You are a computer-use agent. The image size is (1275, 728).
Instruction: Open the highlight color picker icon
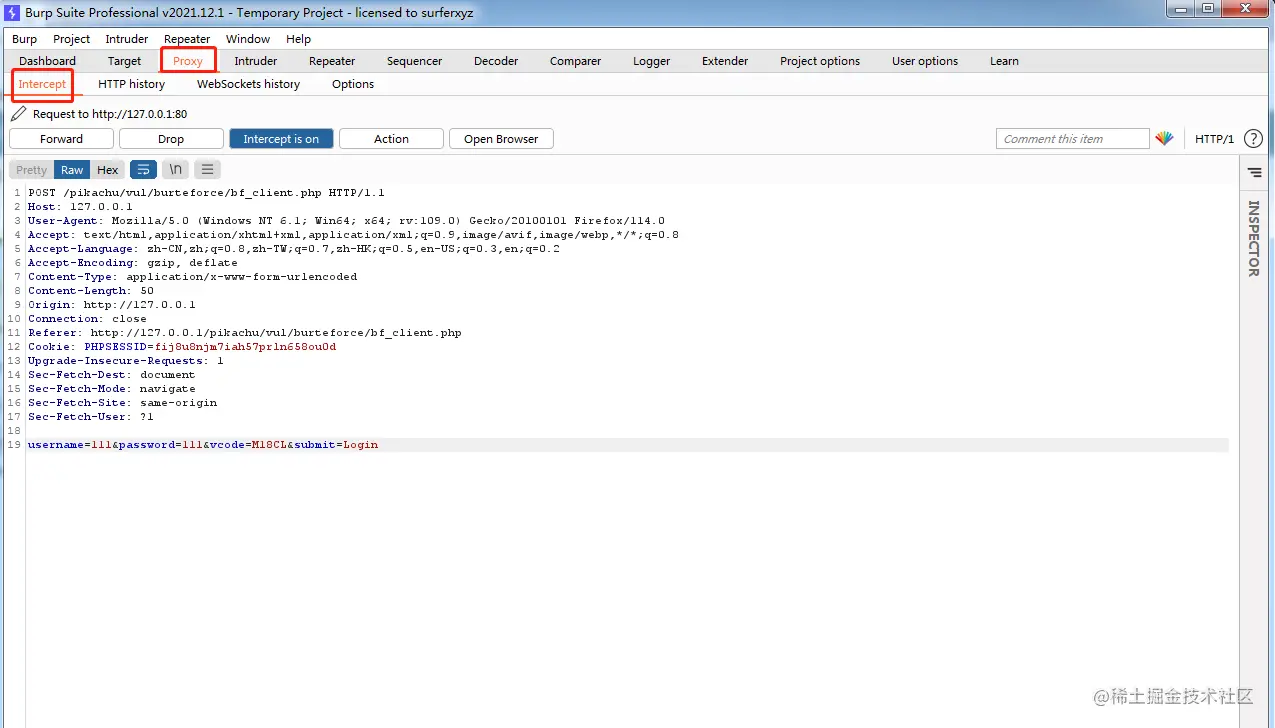coord(1164,139)
